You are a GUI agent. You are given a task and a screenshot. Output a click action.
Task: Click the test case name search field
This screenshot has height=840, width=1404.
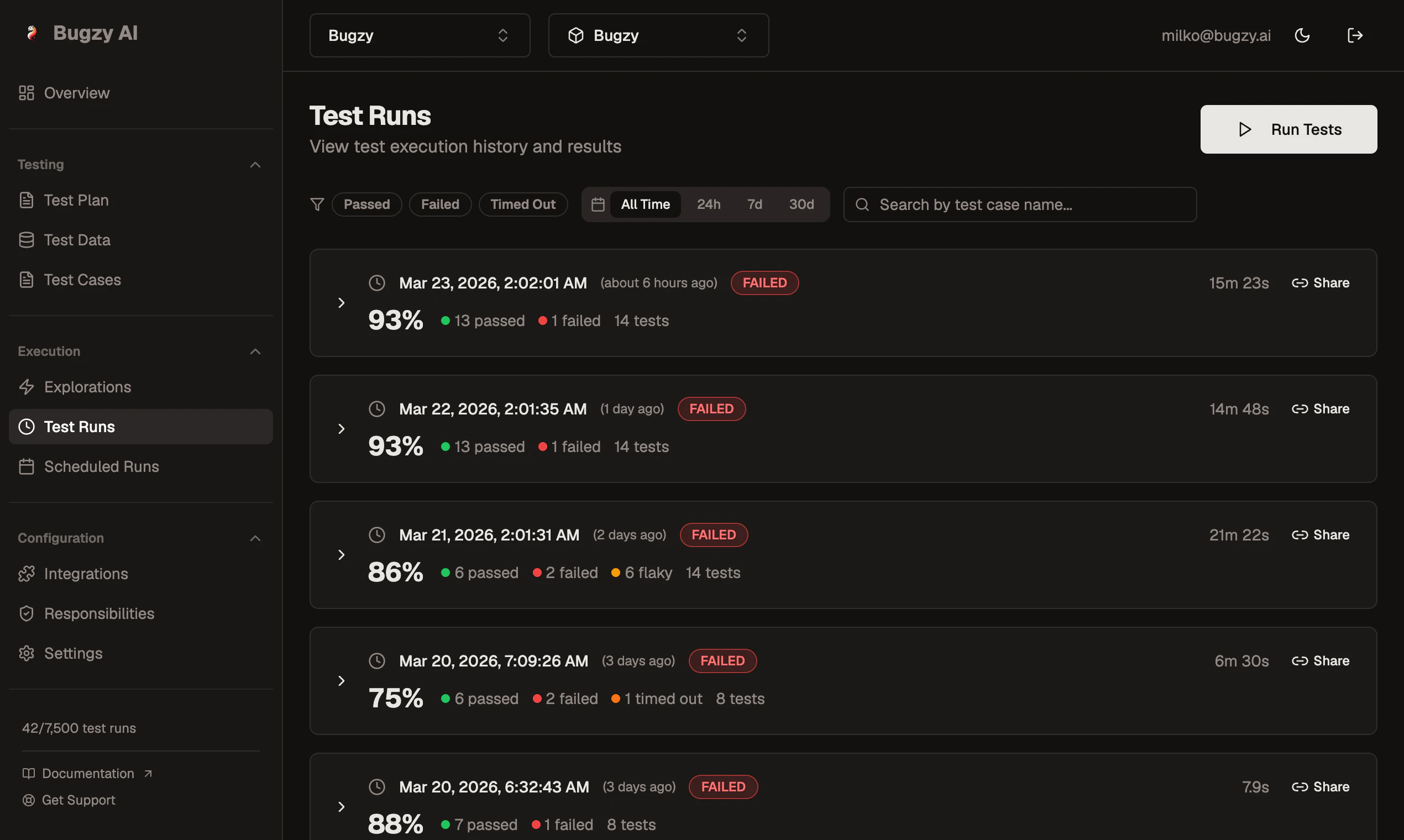(1019, 204)
